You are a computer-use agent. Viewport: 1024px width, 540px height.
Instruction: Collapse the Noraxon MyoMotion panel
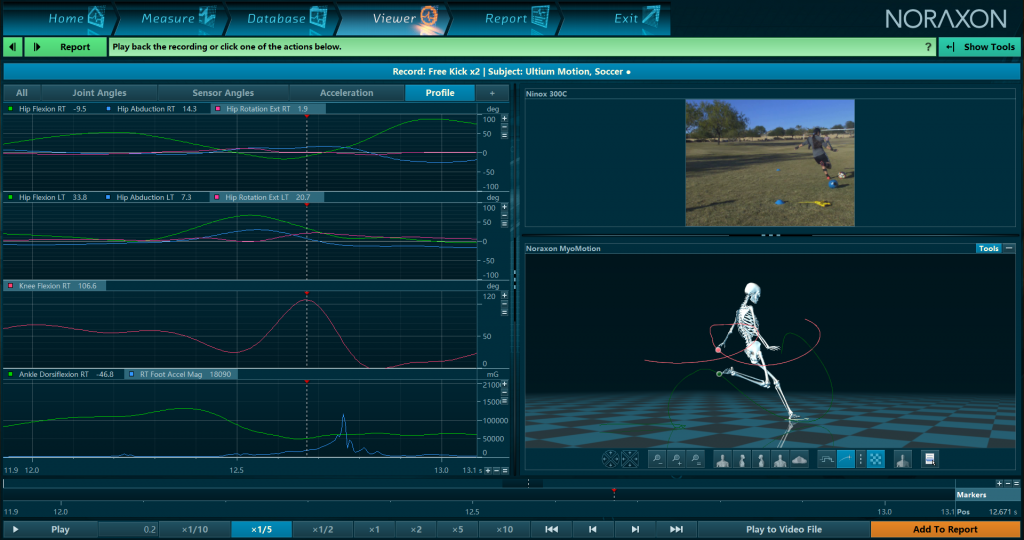(1009, 248)
